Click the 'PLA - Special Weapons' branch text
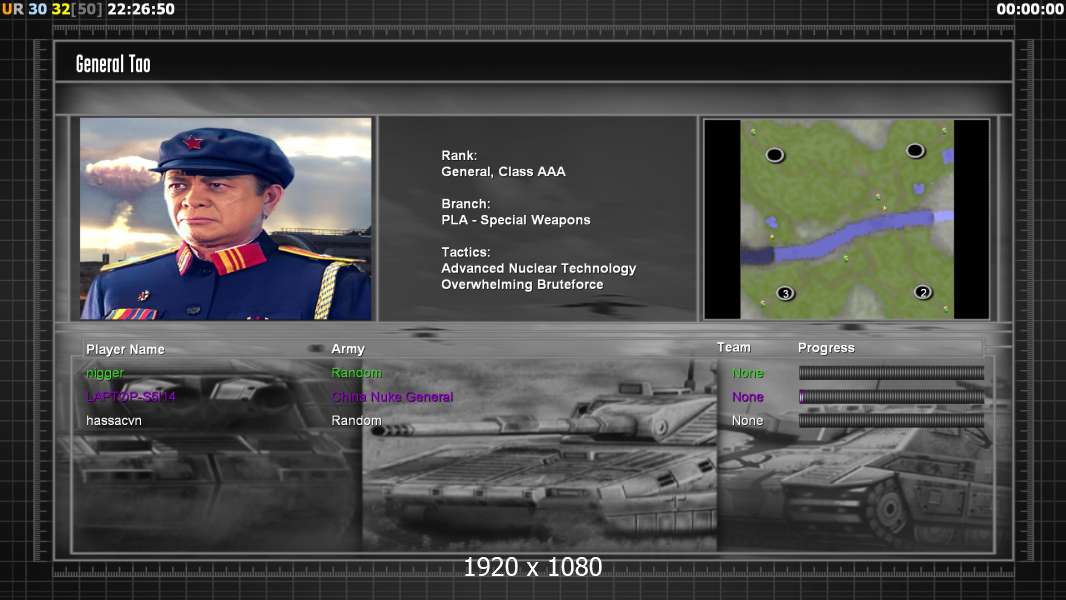Screen dimensions: 1066x600 coord(515,220)
